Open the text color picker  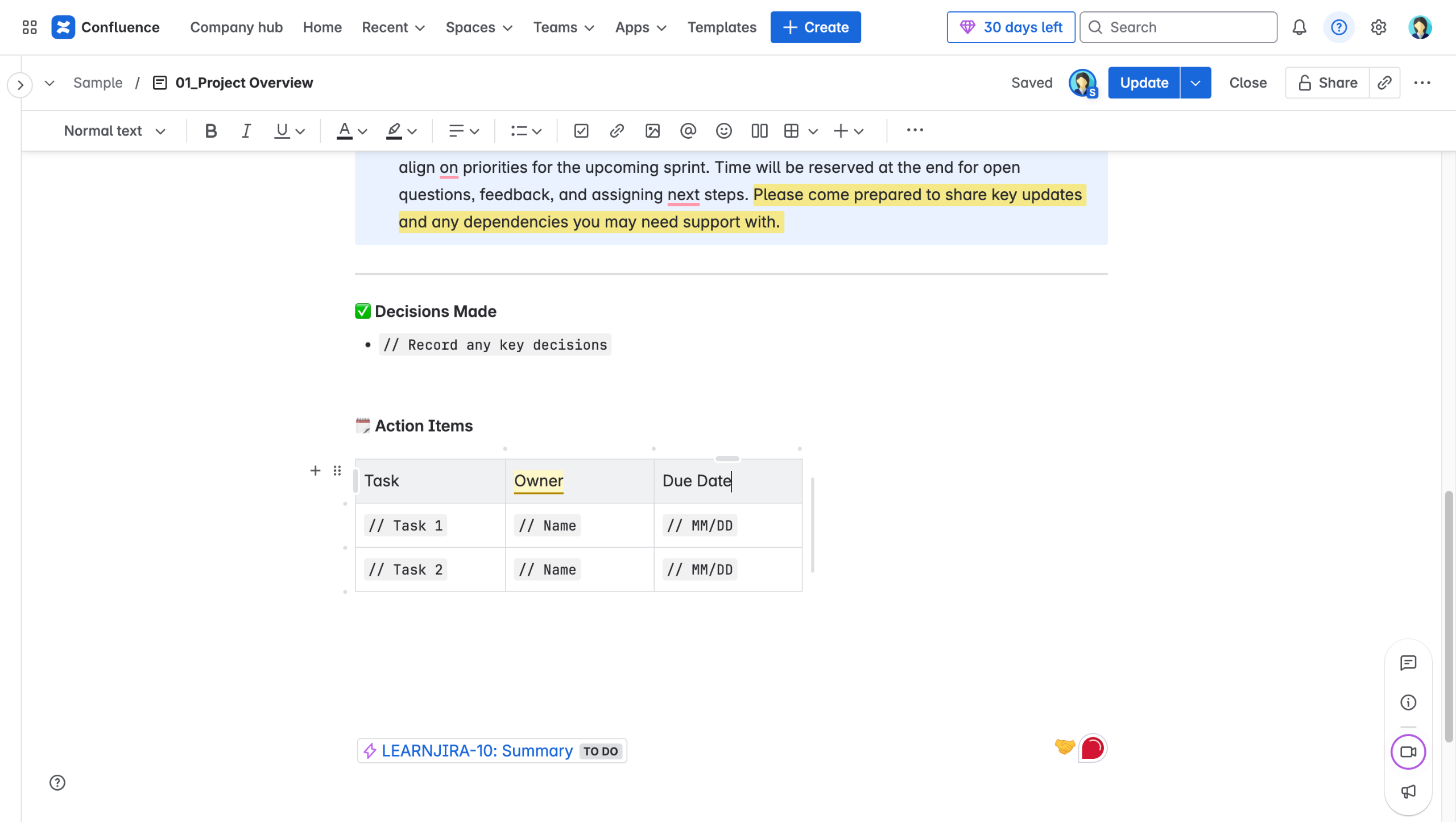click(345, 131)
